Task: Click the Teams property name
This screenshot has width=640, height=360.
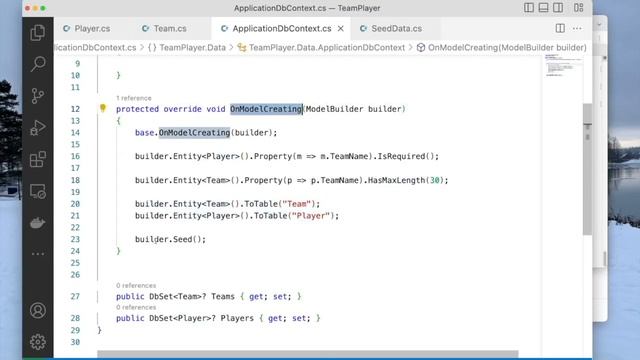Action: (x=223, y=296)
